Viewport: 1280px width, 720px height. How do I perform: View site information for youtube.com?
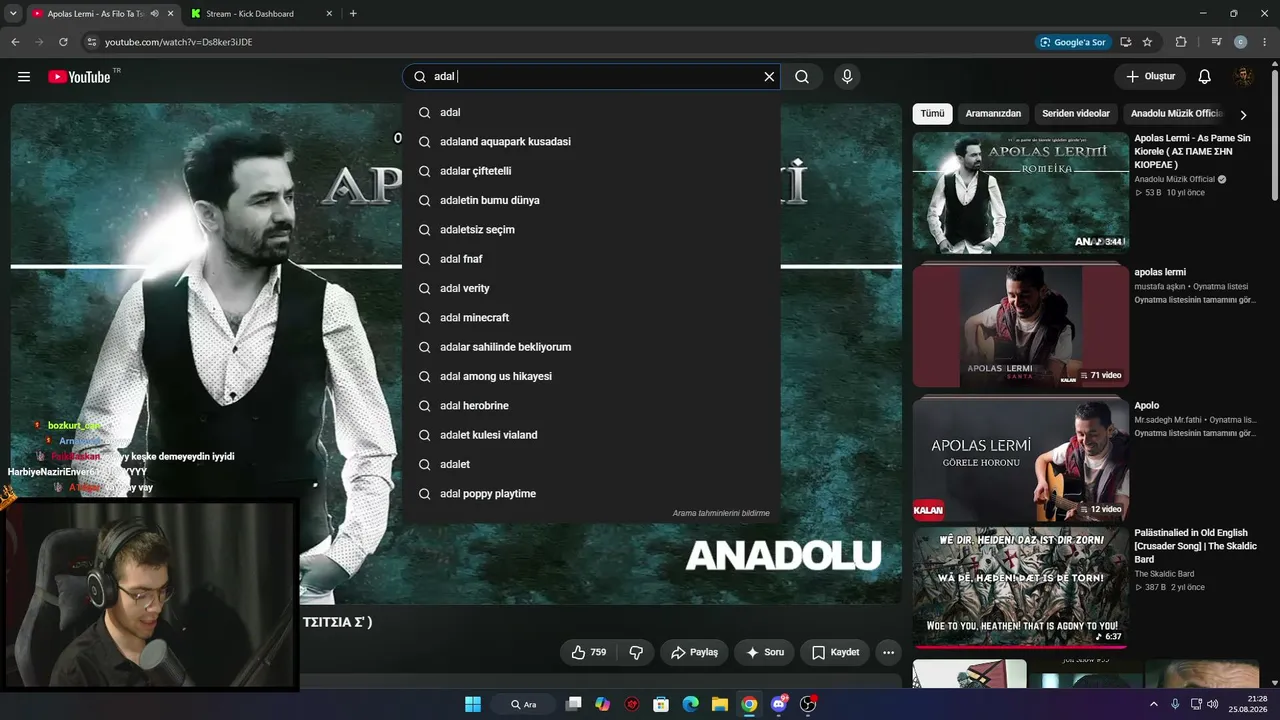[91, 42]
